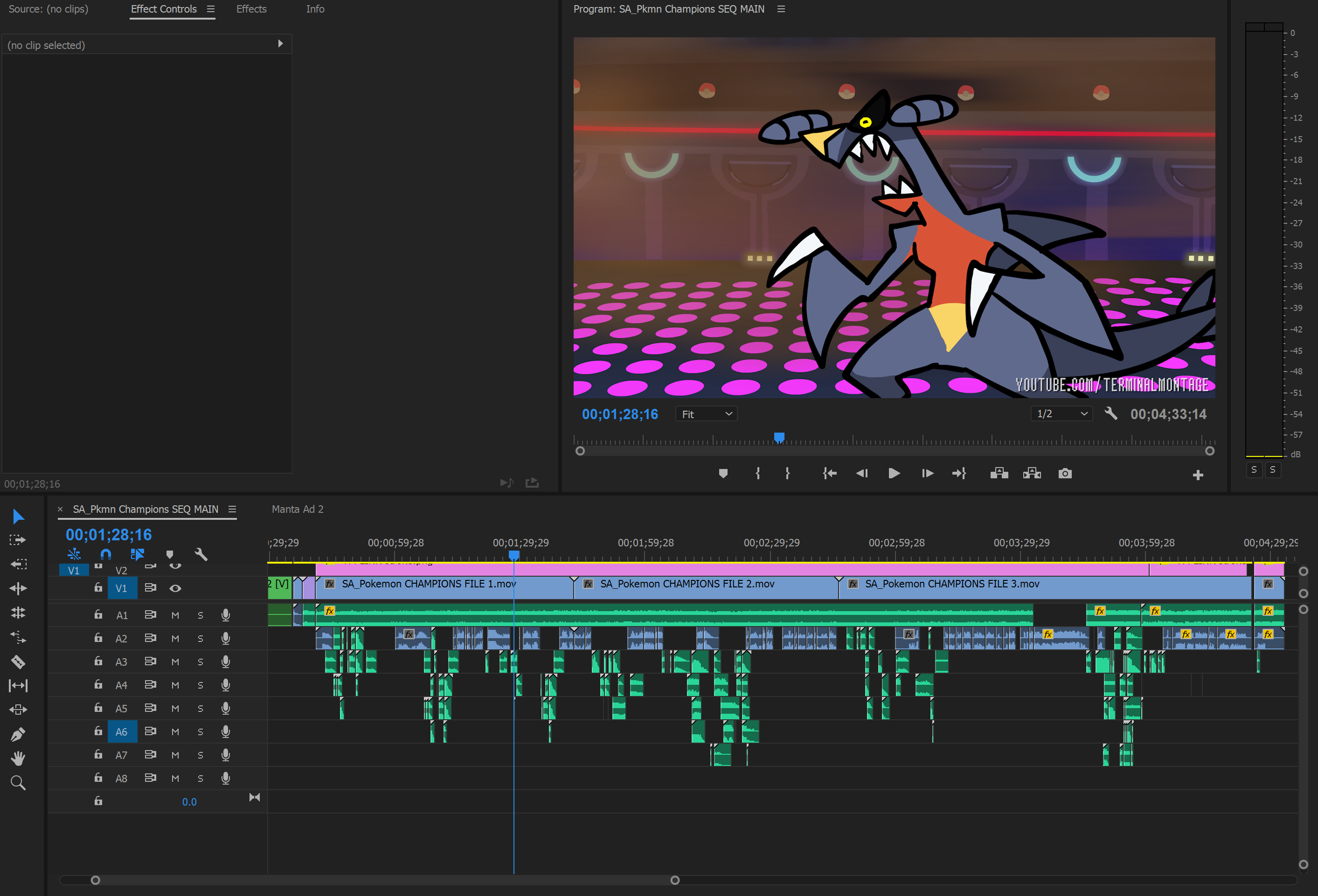1318x896 pixels.
Task: Add a marker in the timeline header
Action: [170, 554]
